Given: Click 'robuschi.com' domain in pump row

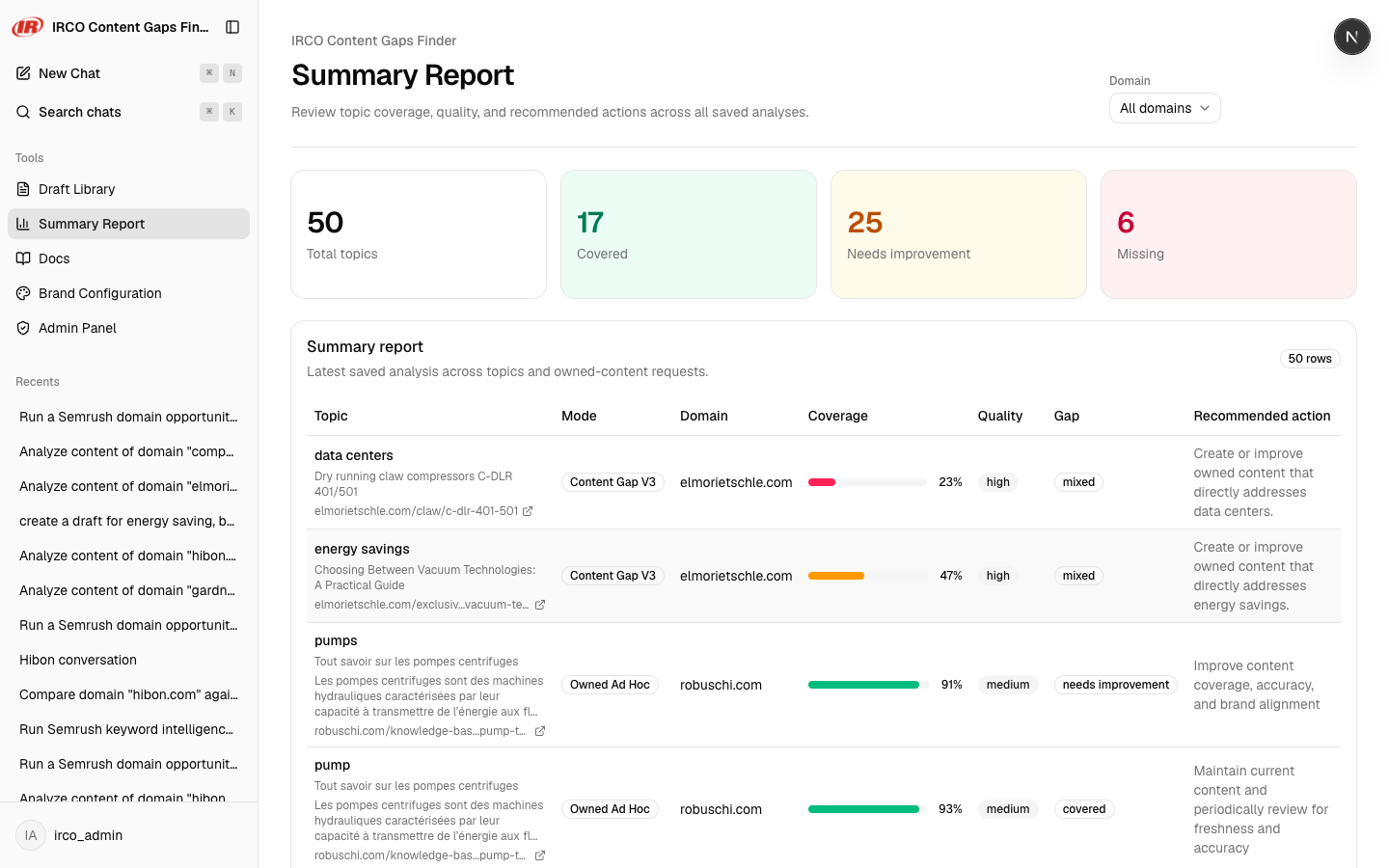Looking at the screenshot, I should point(721,809).
